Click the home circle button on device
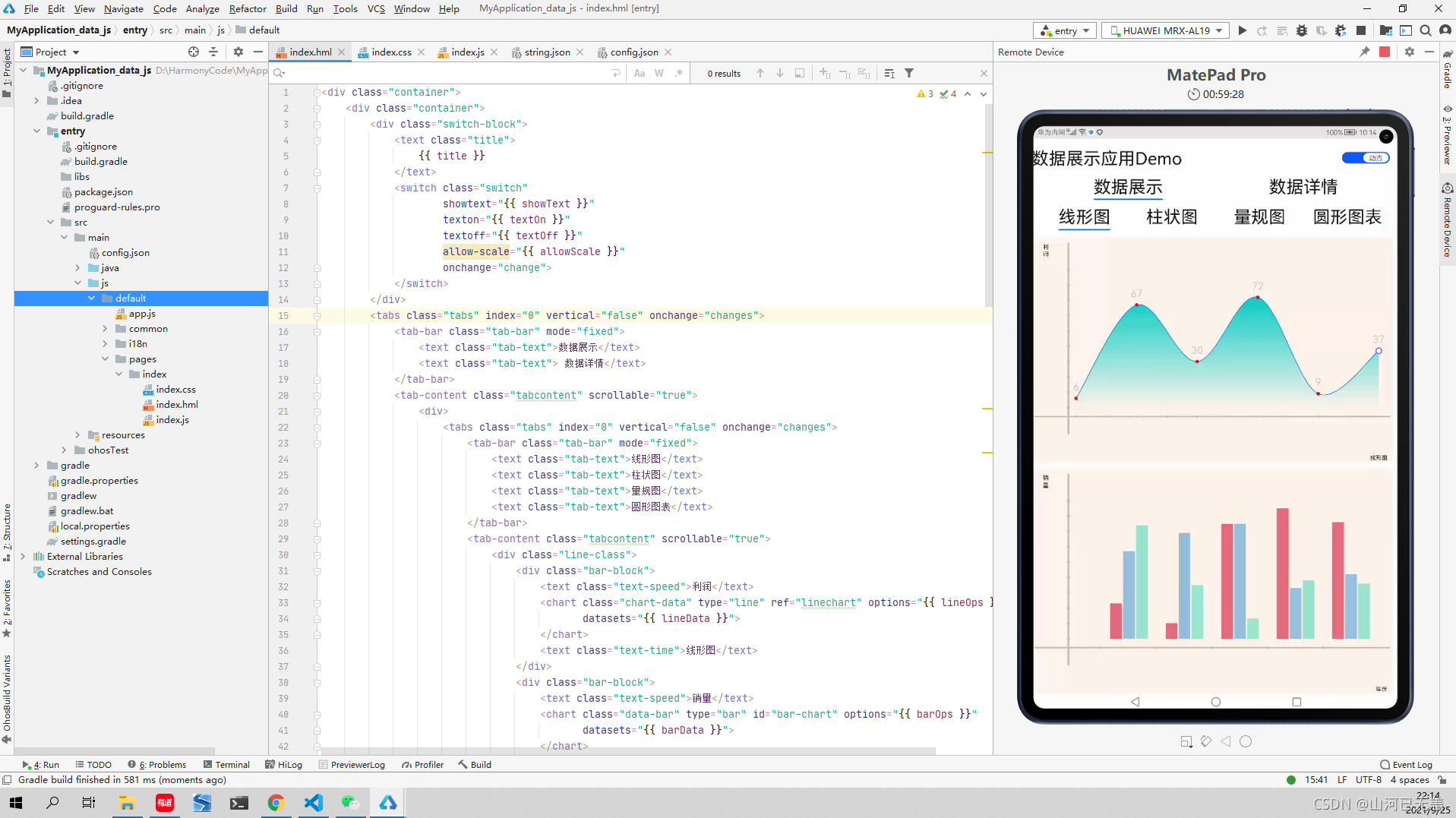Viewport: 1456px width, 818px height. point(1216,702)
